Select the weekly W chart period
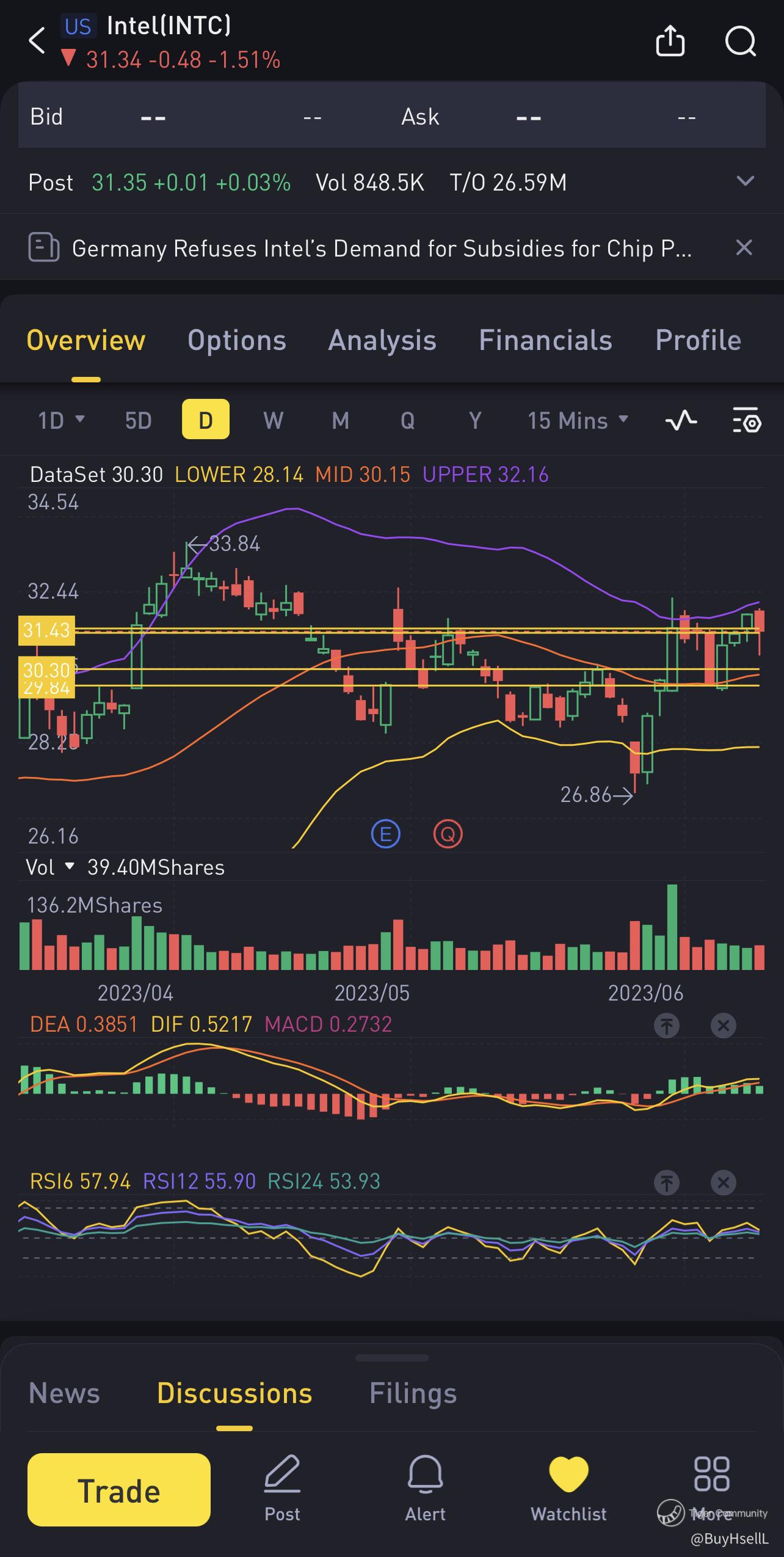This screenshot has width=784, height=1557. (273, 420)
